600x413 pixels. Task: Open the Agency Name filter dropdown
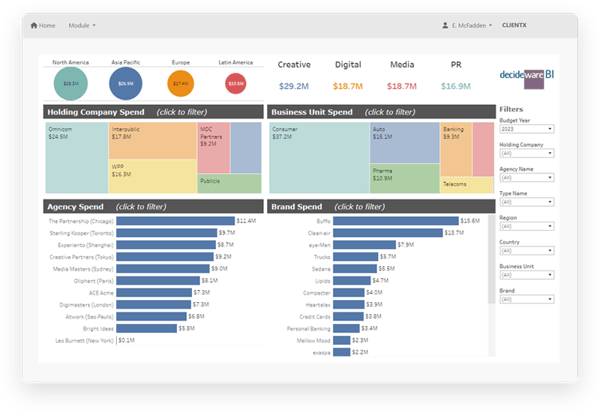tap(527, 178)
